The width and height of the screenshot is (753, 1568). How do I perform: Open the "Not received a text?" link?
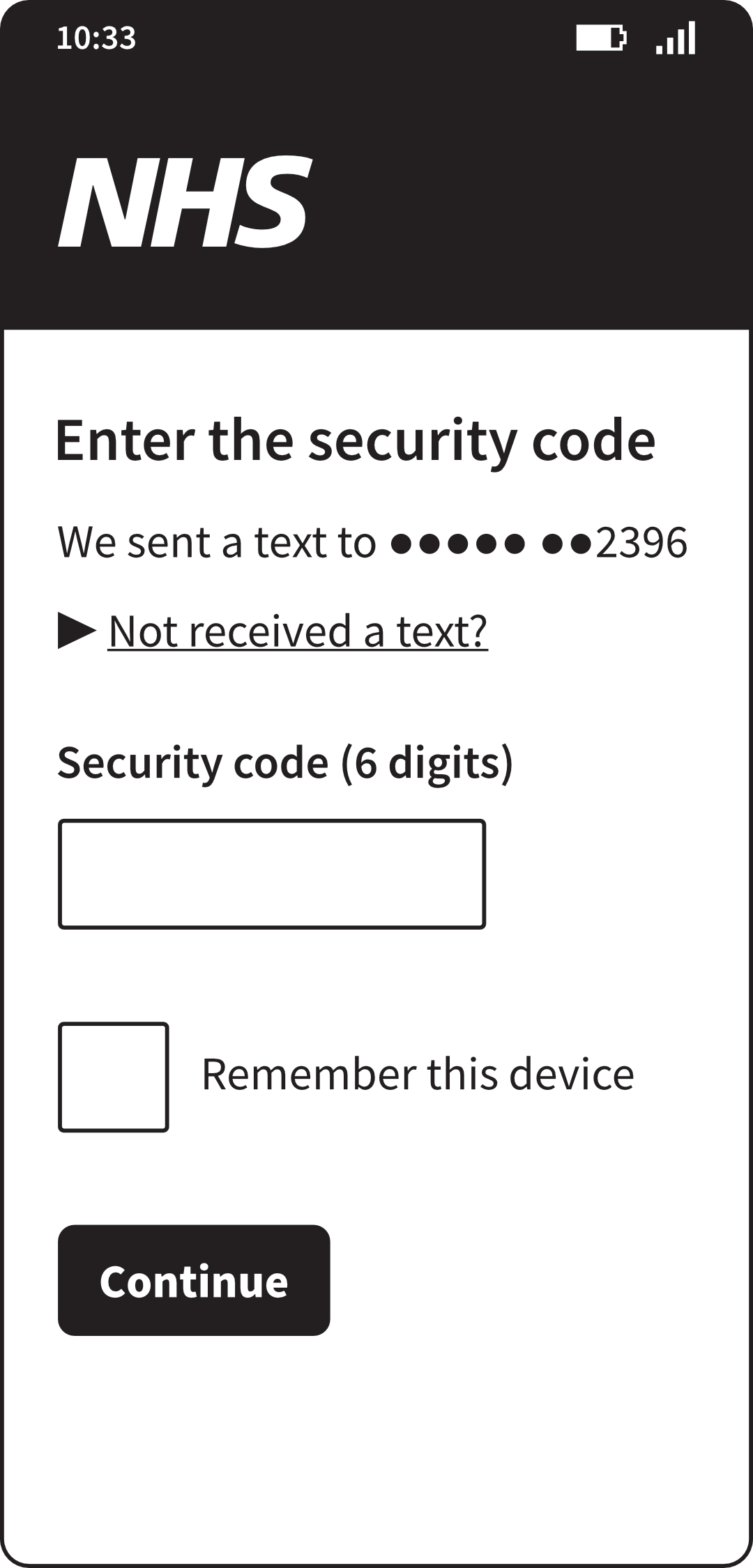[298, 631]
